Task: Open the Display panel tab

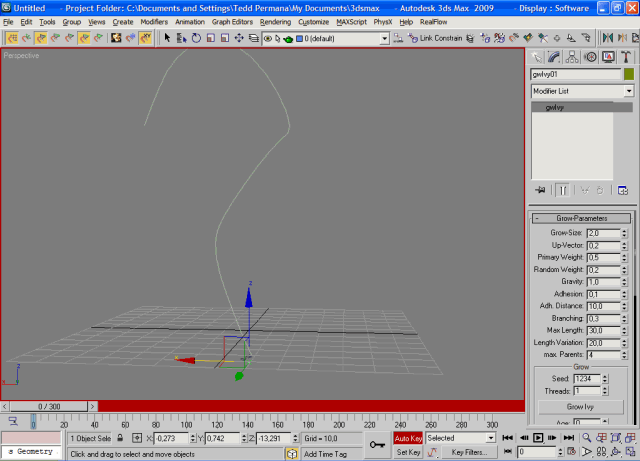Action: pyautogui.click(x=608, y=57)
